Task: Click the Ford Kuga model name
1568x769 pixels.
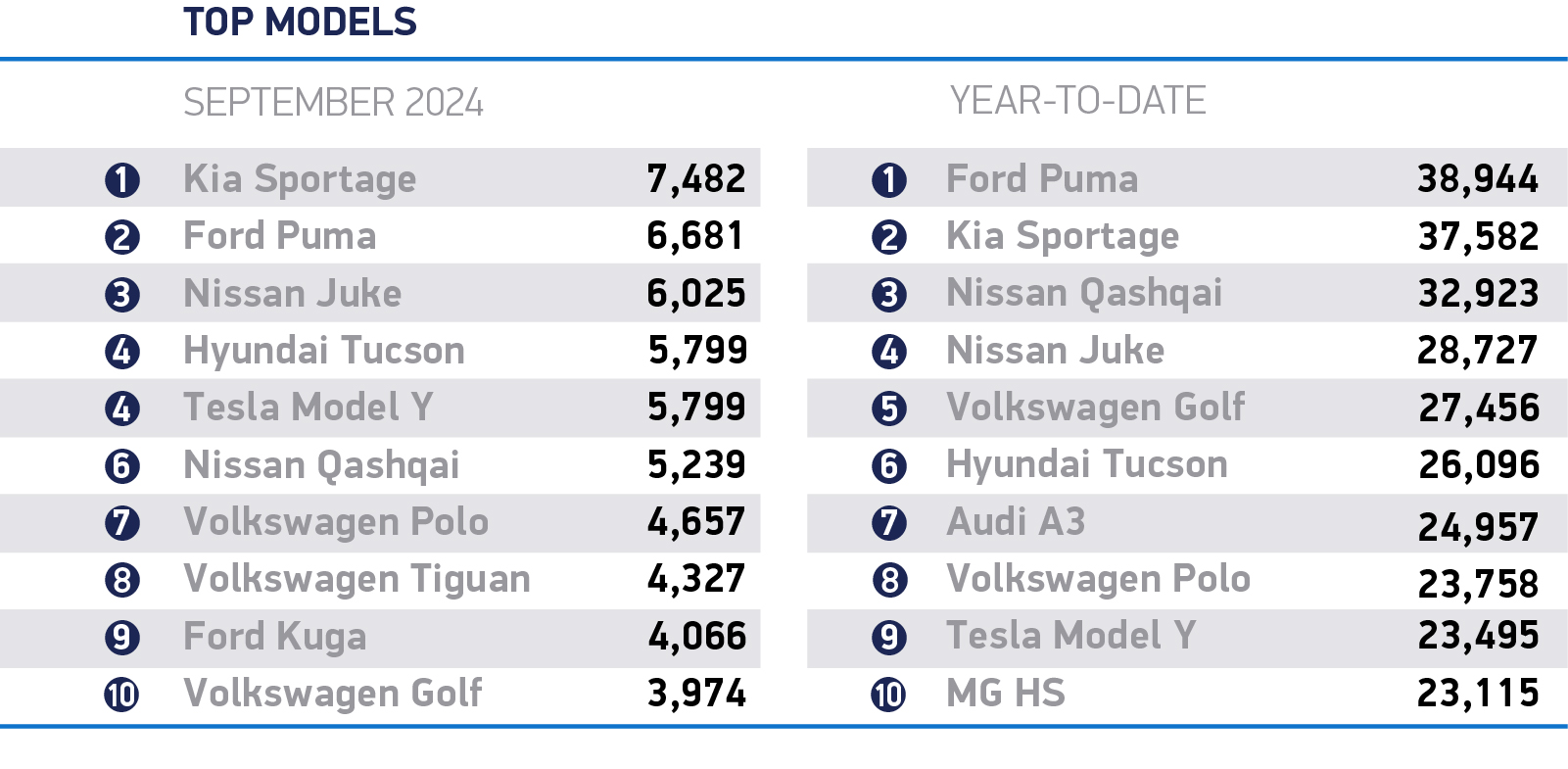Action: pyautogui.click(x=274, y=637)
